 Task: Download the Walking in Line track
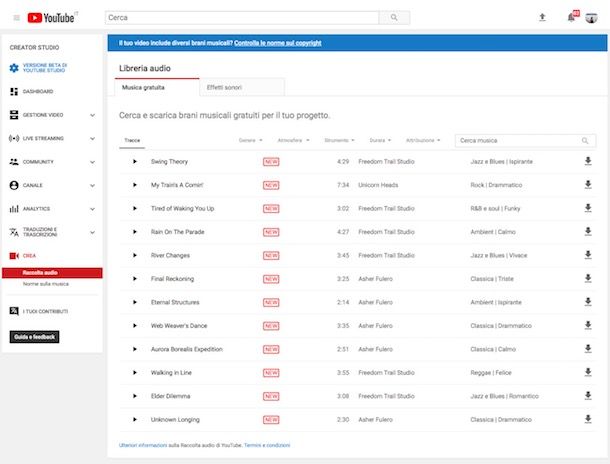[588, 372]
